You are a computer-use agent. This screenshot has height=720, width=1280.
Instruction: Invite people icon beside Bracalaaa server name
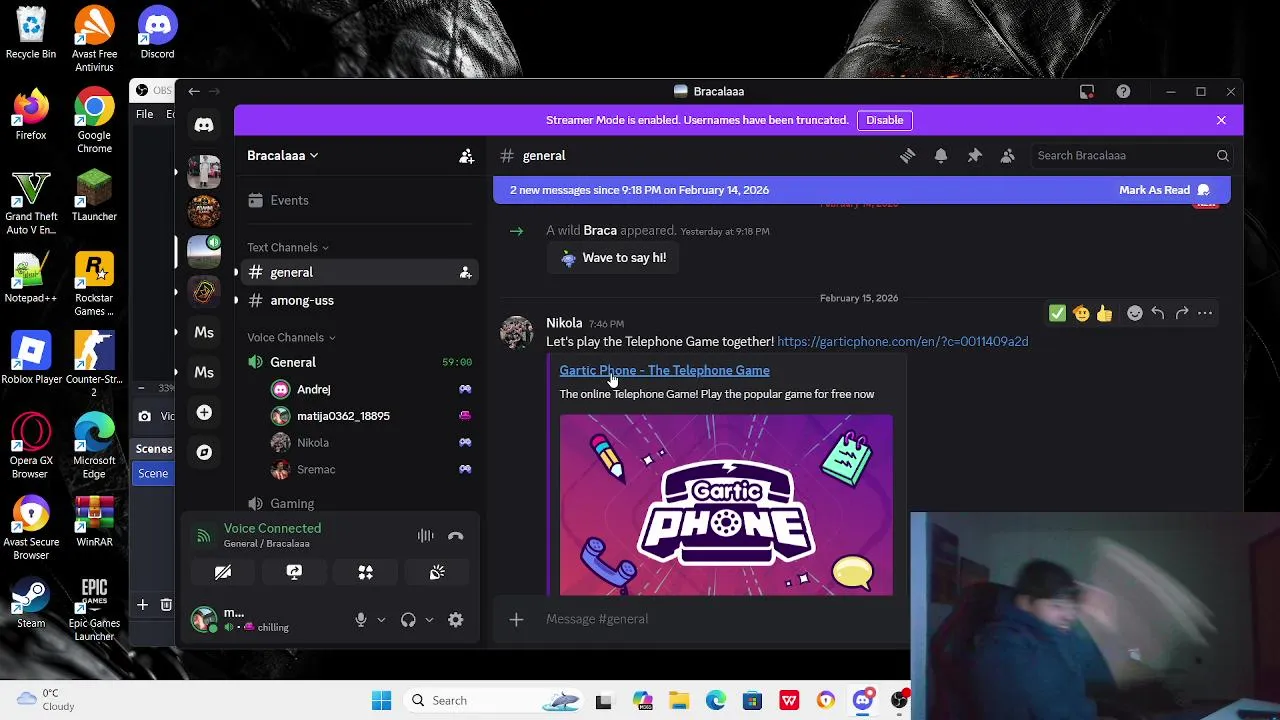tap(466, 156)
